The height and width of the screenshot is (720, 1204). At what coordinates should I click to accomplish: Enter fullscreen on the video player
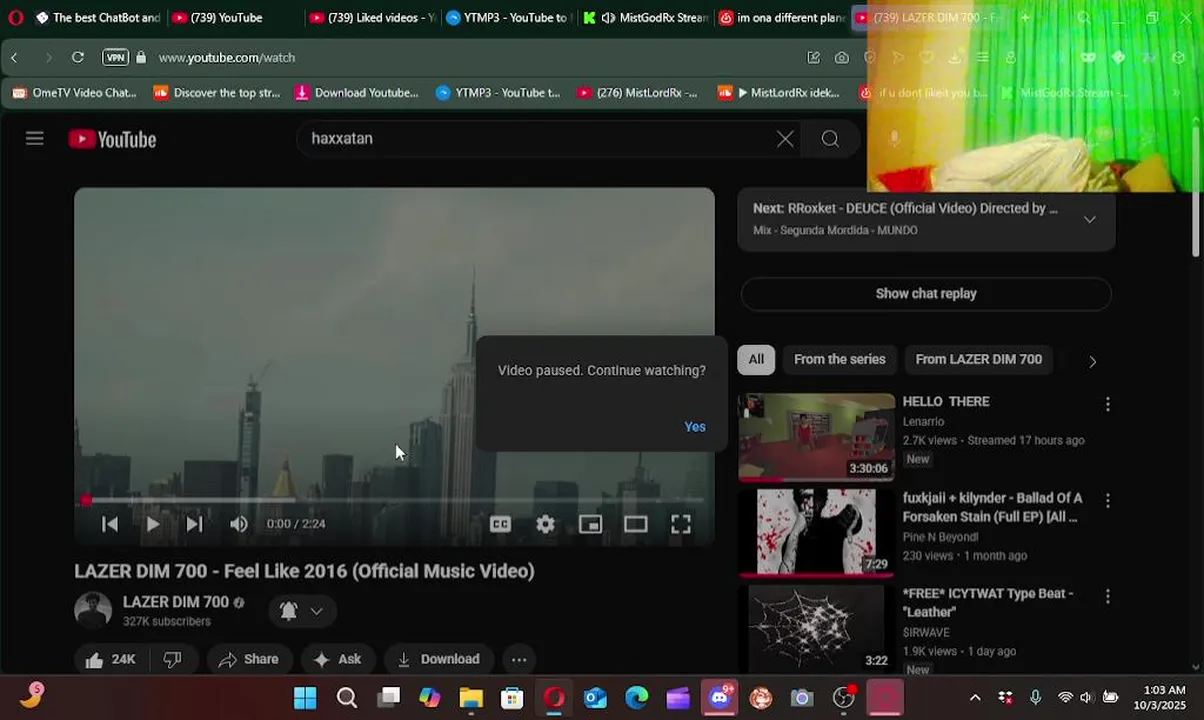click(681, 524)
